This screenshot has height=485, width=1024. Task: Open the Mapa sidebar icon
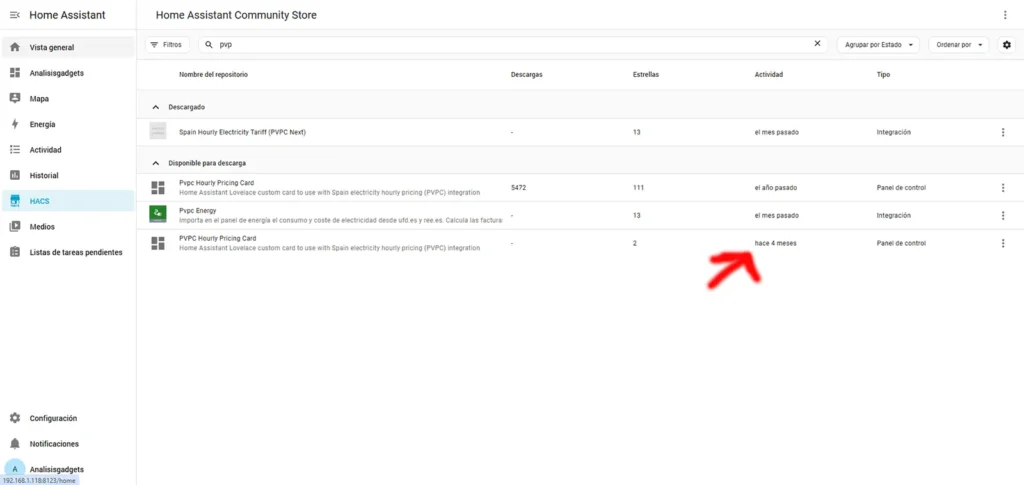(x=15, y=99)
